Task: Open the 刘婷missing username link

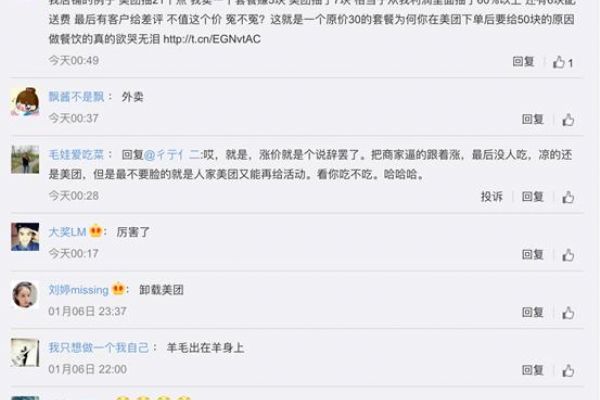Action: pos(78,290)
